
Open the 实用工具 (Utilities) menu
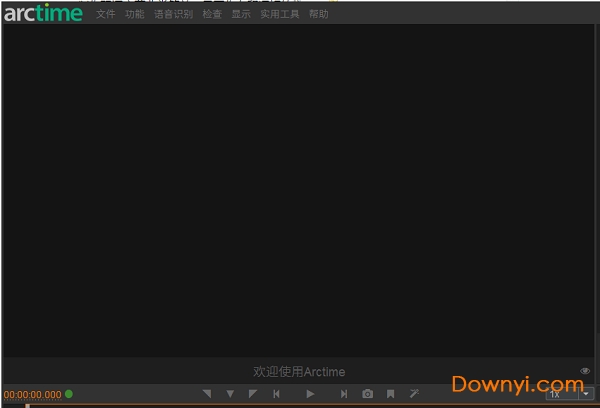[x=279, y=15]
